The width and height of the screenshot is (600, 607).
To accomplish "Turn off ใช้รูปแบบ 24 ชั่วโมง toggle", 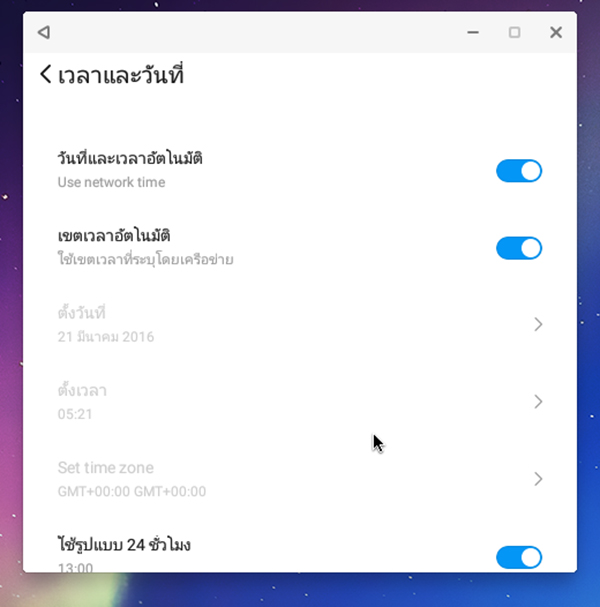I will tap(519, 557).
